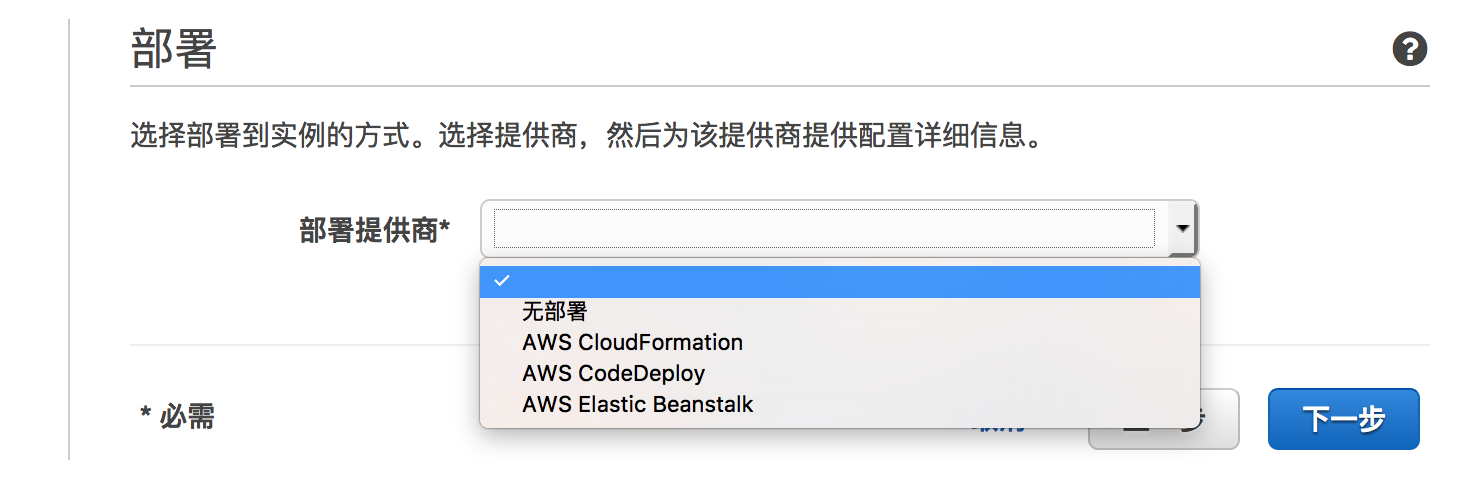Select the blank highlighted dropdown option
The image size is (1474, 490).
click(x=840, y=281)
